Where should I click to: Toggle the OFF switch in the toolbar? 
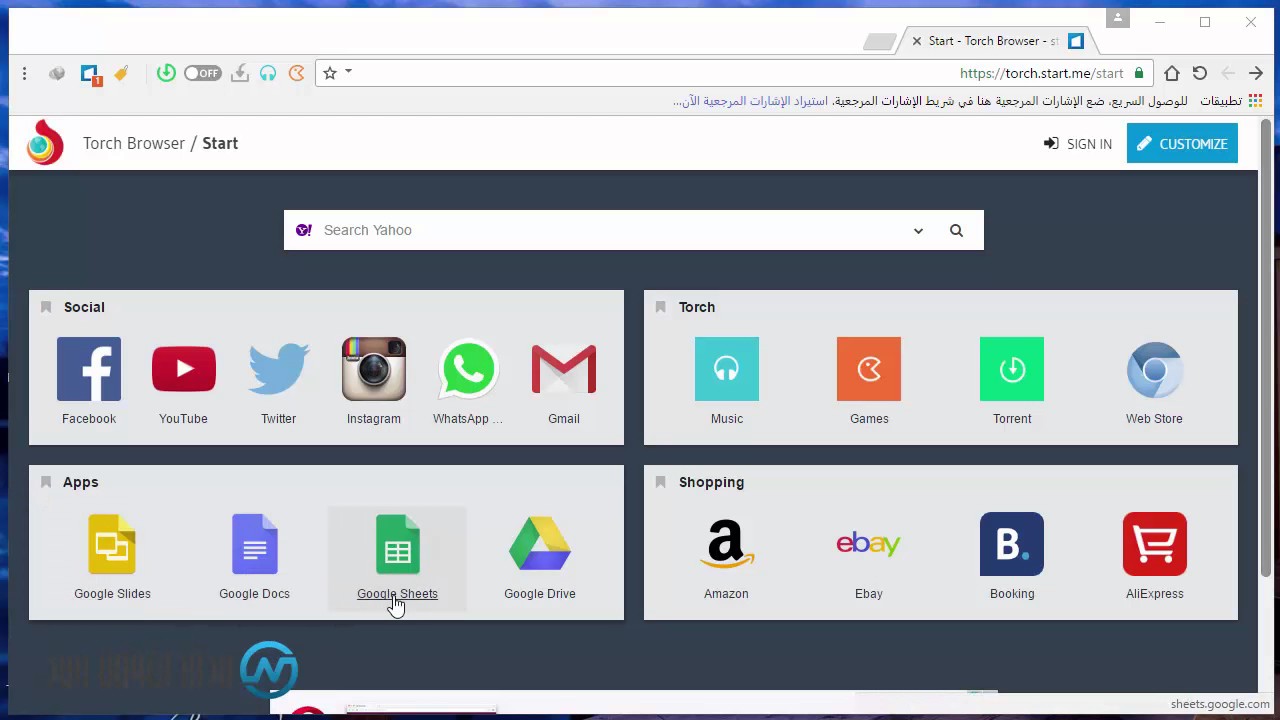(x=203, y=73)
